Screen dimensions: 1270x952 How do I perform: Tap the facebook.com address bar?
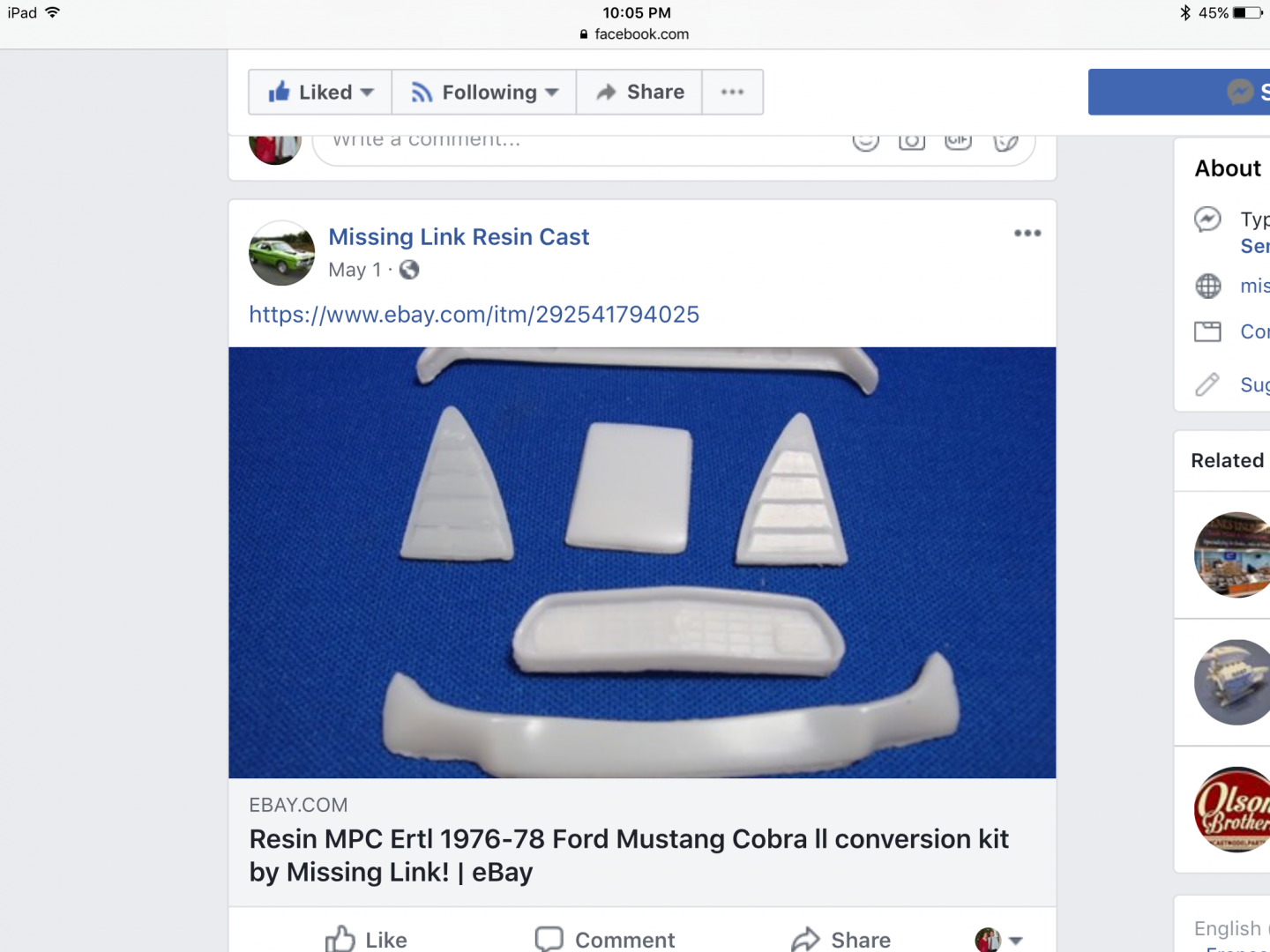click(635, 34)
